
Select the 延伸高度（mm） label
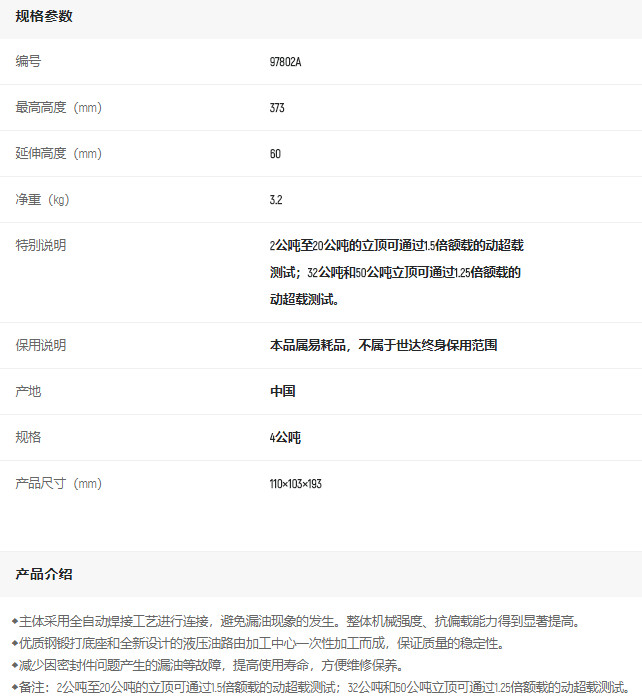pyautogui.click(x=59, y=154)
